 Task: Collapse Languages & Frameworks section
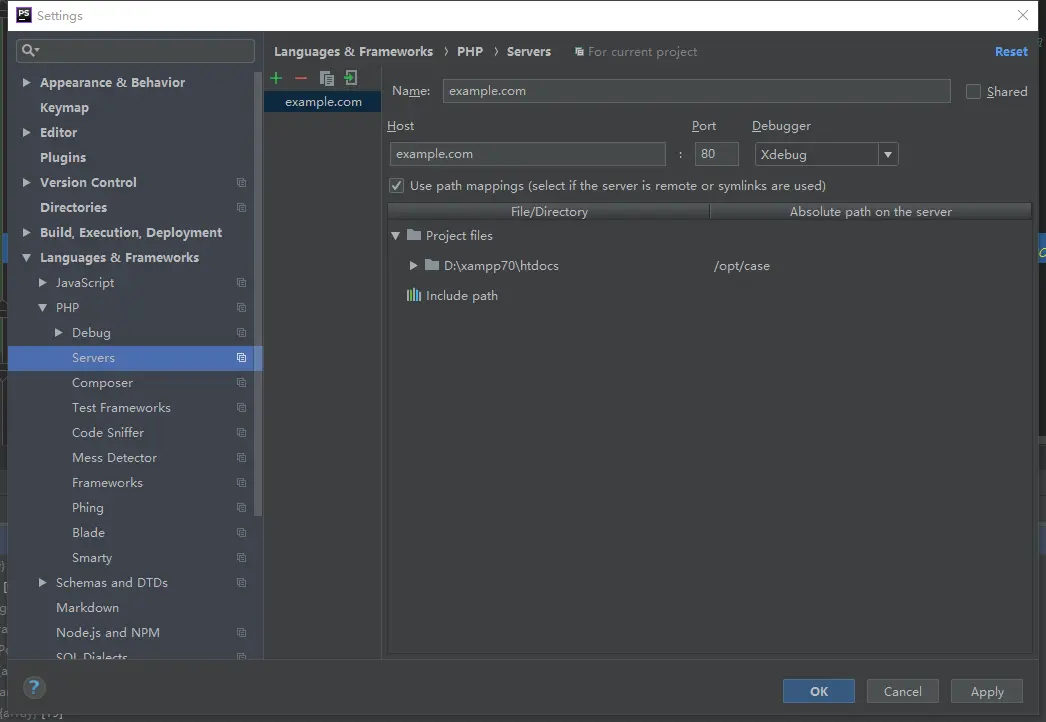[26, 258]
